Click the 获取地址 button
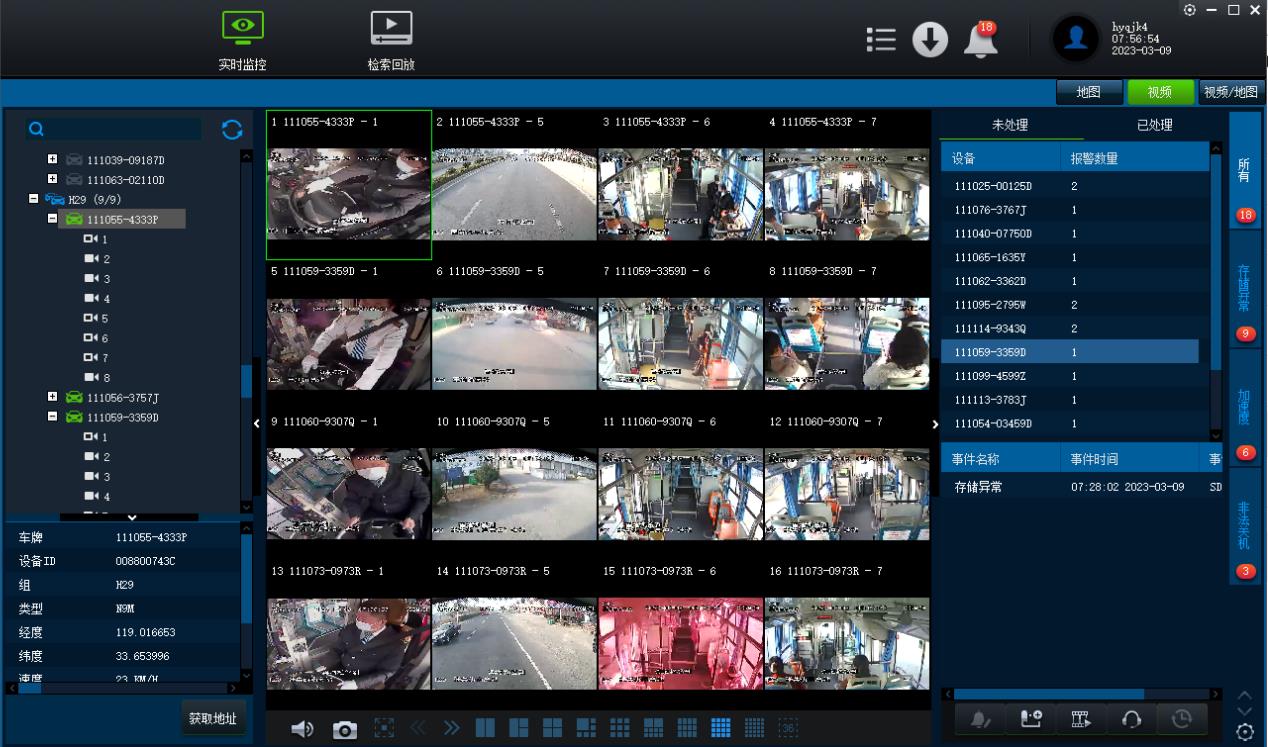The width and height of the screenshot is (1268, 747). [x=215, y=719]
